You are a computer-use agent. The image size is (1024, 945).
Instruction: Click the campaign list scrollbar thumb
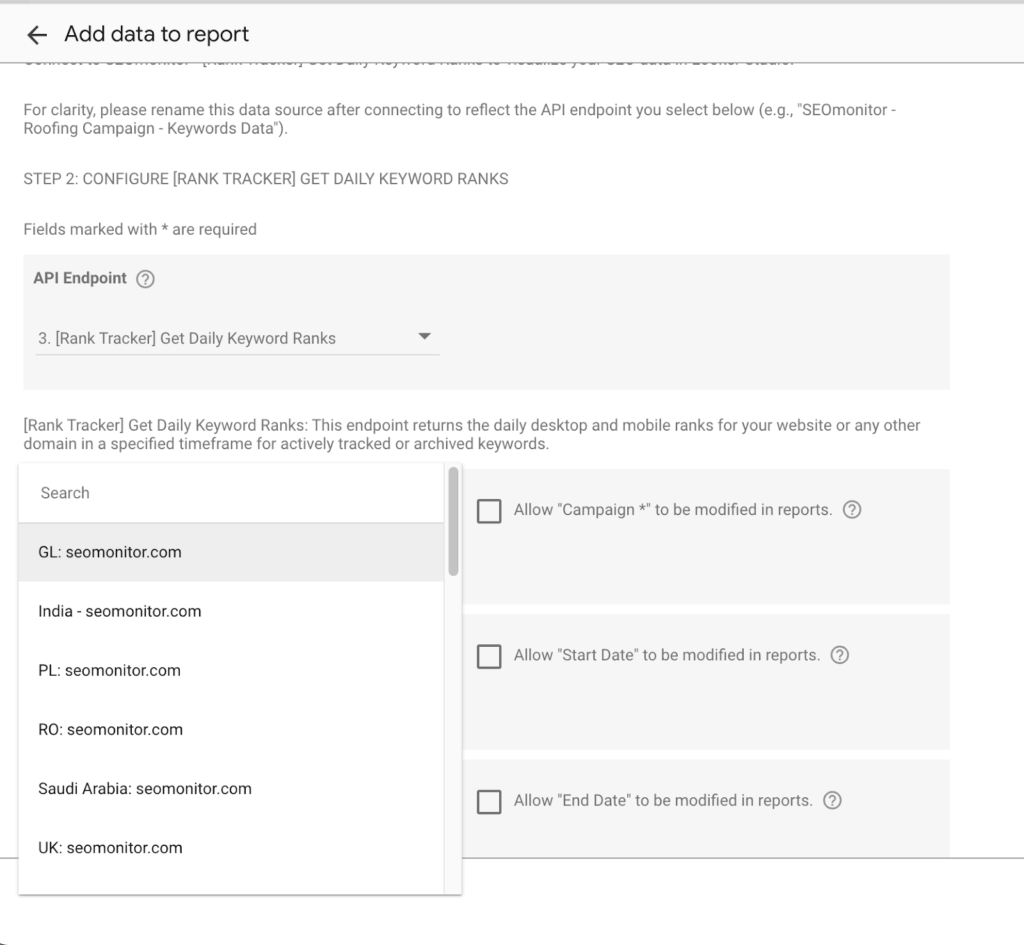tap(454, 522)
